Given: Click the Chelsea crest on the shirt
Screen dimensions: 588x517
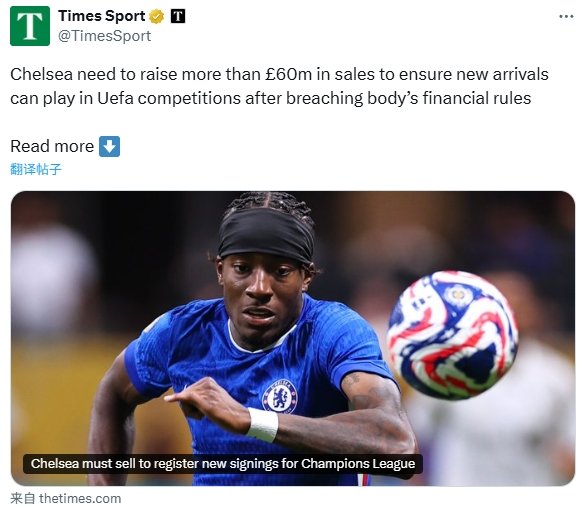Looking at the screenshot, I should [279, 396].
